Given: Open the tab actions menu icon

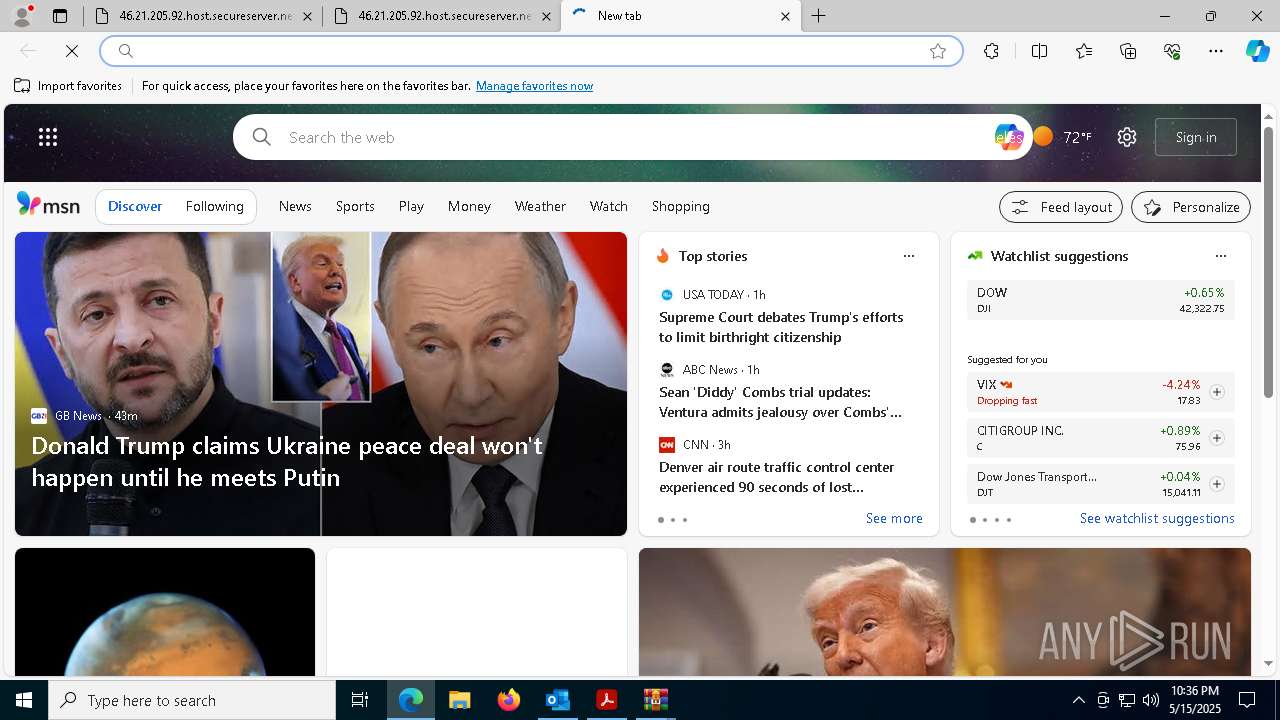Looking at the screenshot, I should pos(60,16).
